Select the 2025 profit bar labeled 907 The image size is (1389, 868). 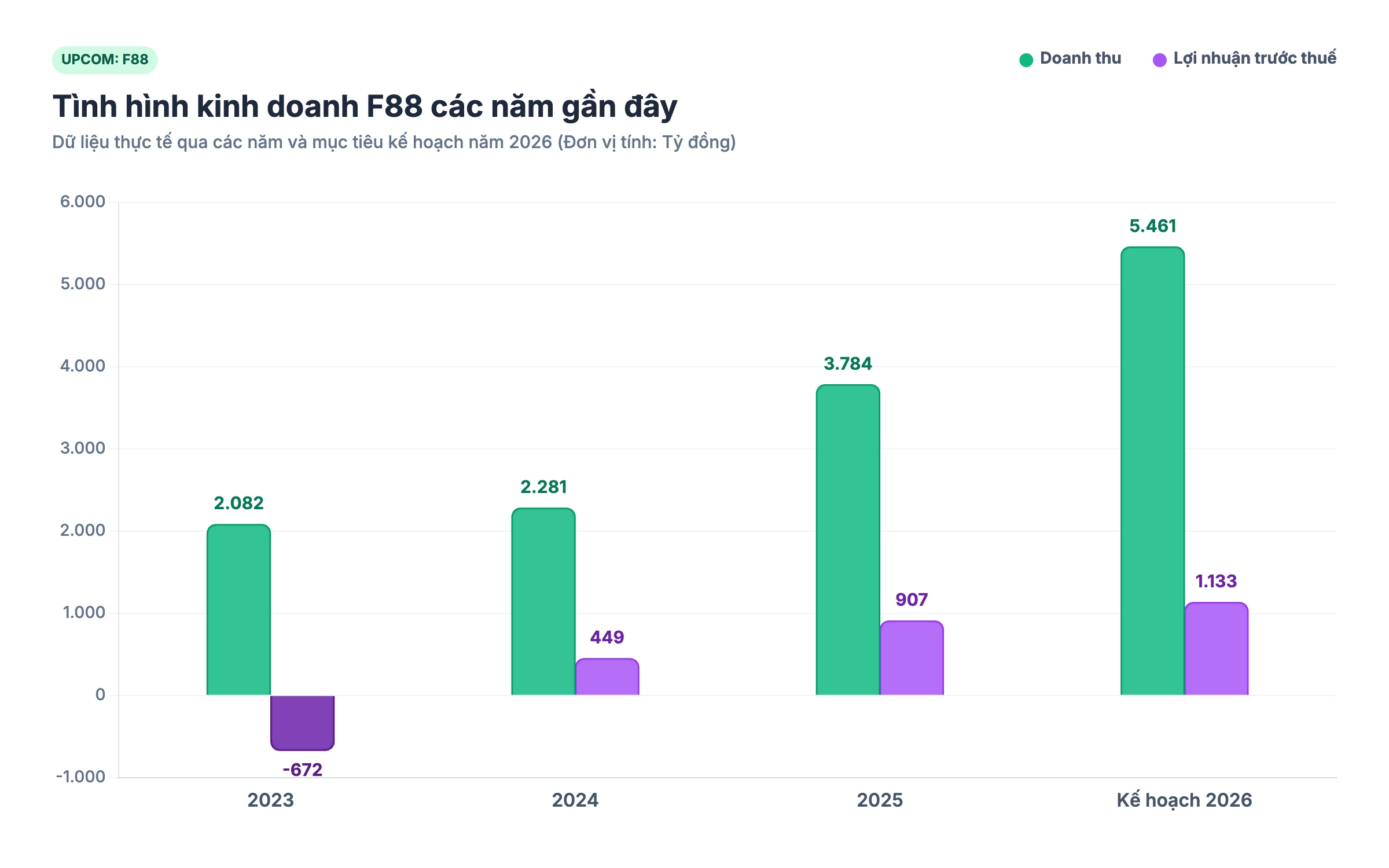(x=912, y=658)
